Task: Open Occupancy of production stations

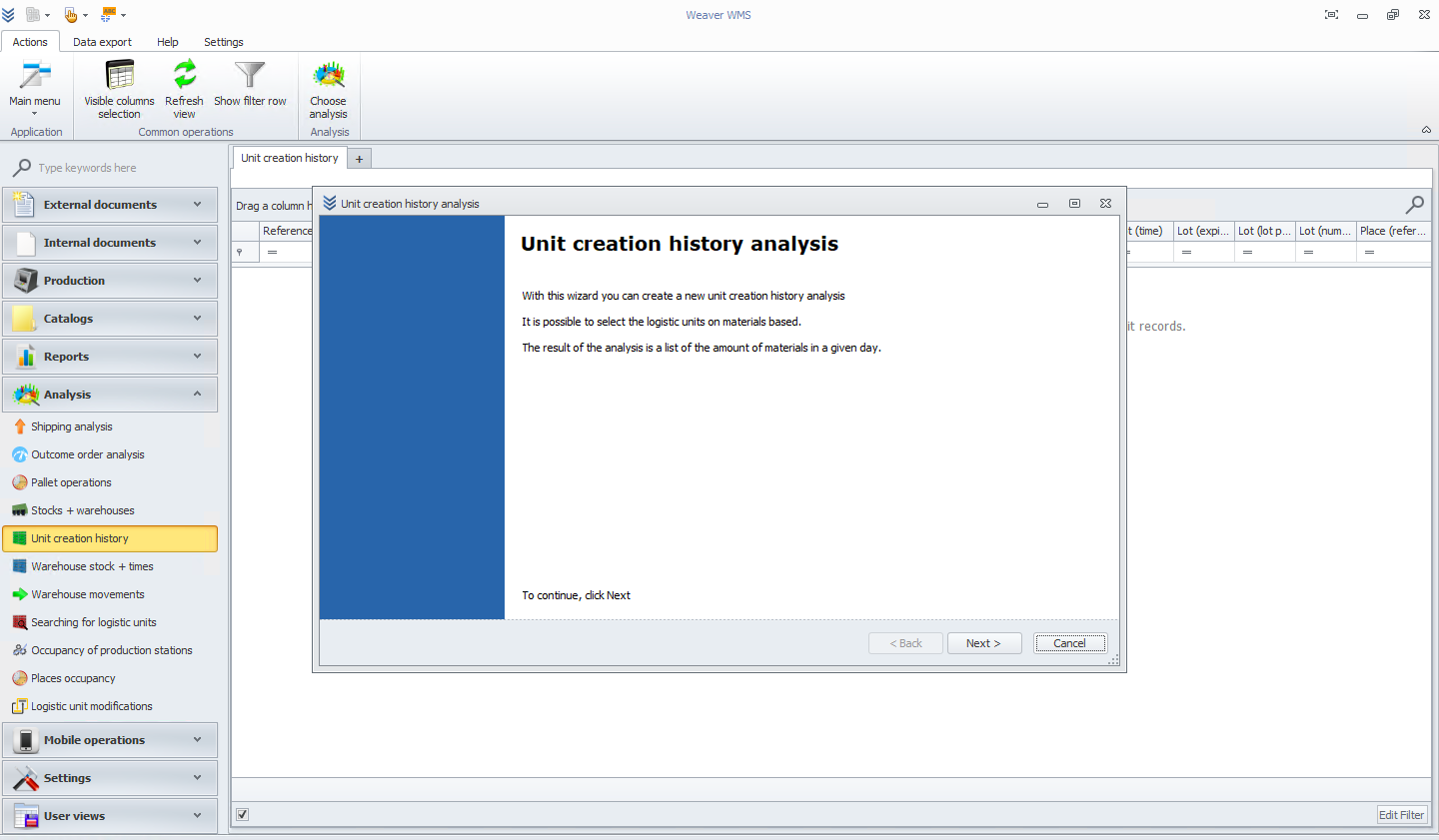Action: pyautogui.click(x=110, y=650)
